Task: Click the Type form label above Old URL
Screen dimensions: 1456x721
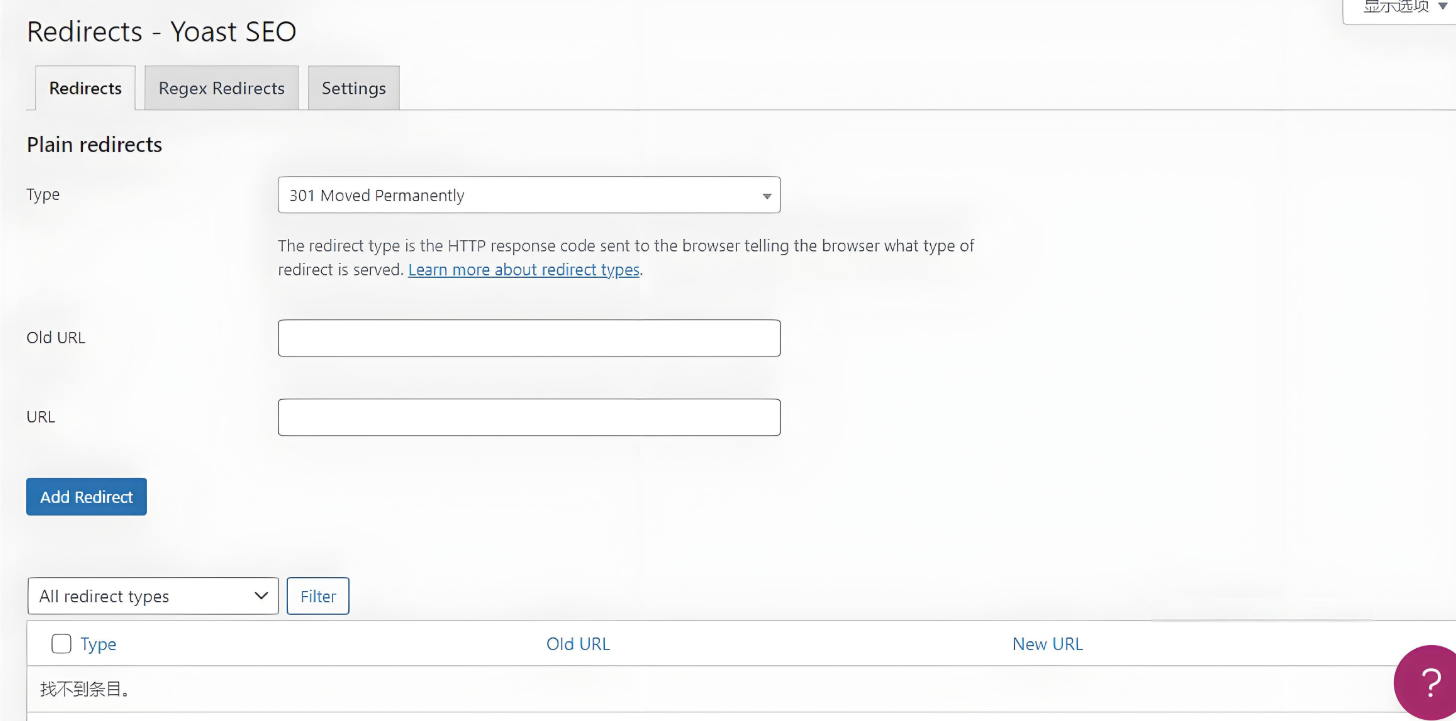Action: (43, 194)
